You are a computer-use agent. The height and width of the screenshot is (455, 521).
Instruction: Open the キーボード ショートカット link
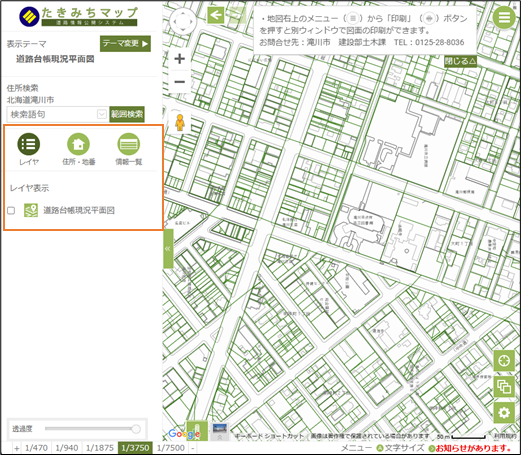click(x=269, y=436)
